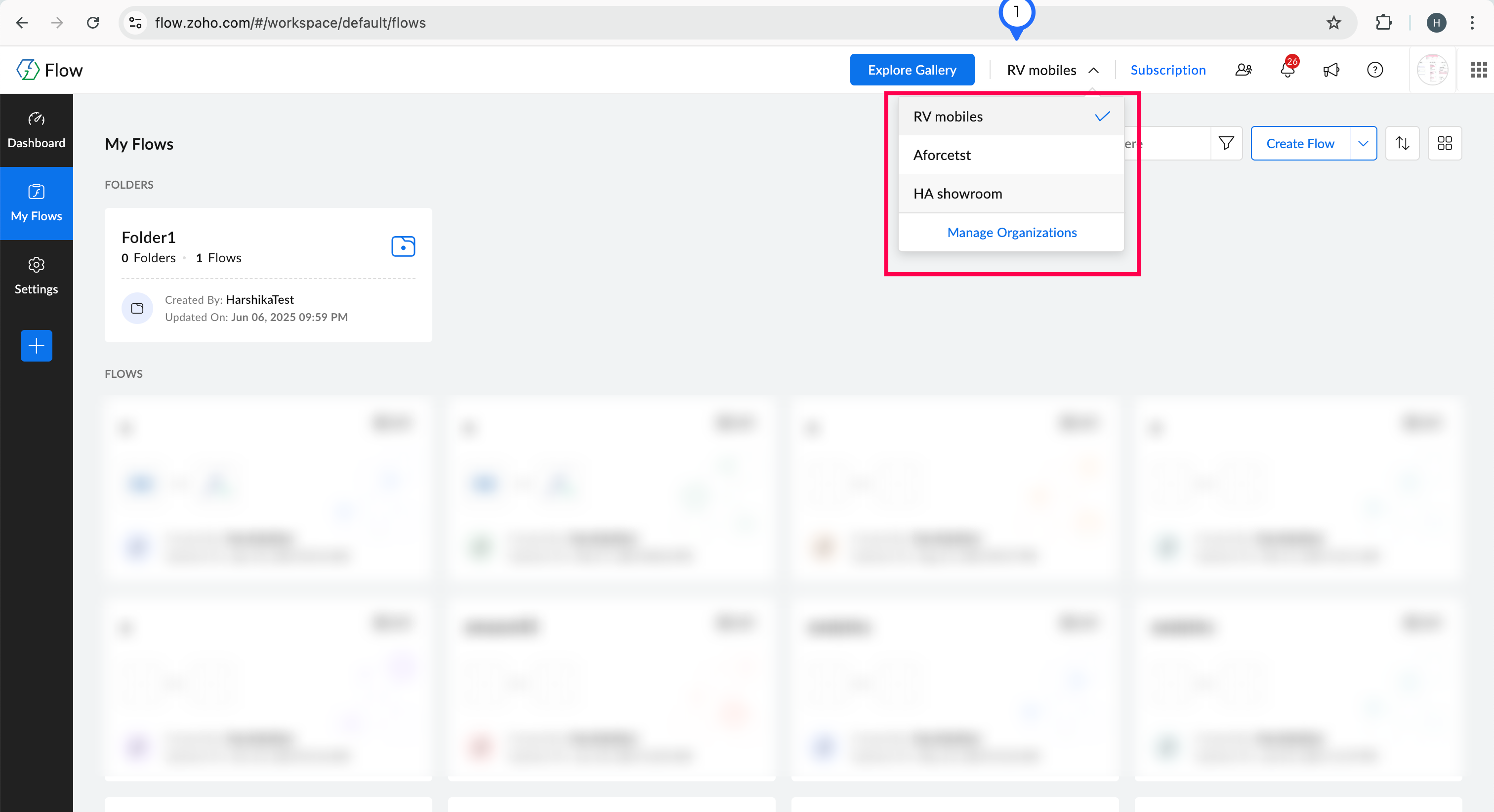The image size is (1494, 812).
Task: Expand the Create Flow dropdown arrow
Action: click(x=1363, y=143)
